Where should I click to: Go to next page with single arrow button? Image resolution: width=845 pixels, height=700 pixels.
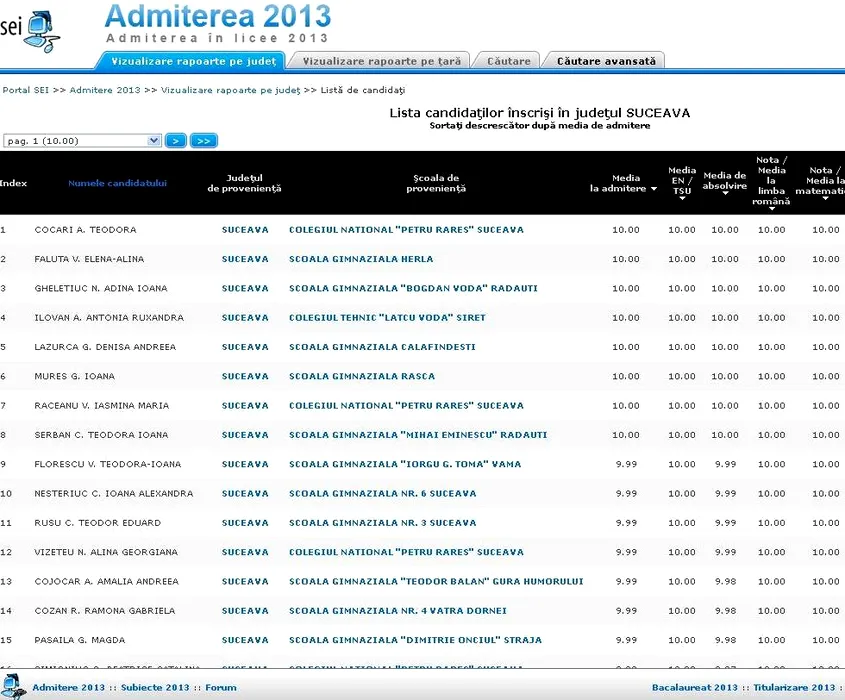coord(175,141)
